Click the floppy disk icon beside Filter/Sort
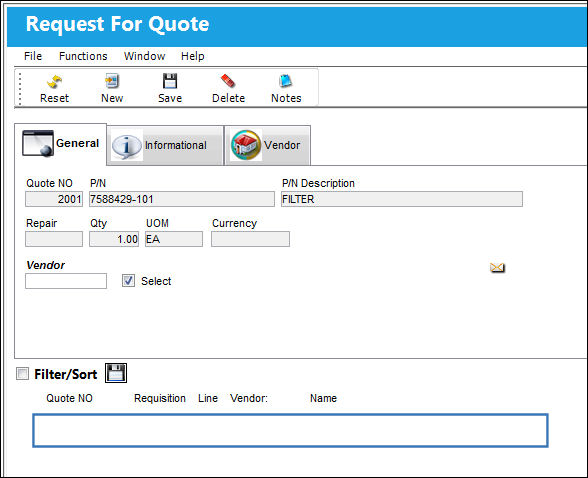The height and width of the screenshot is (478, 588). (x=116, y=373)
